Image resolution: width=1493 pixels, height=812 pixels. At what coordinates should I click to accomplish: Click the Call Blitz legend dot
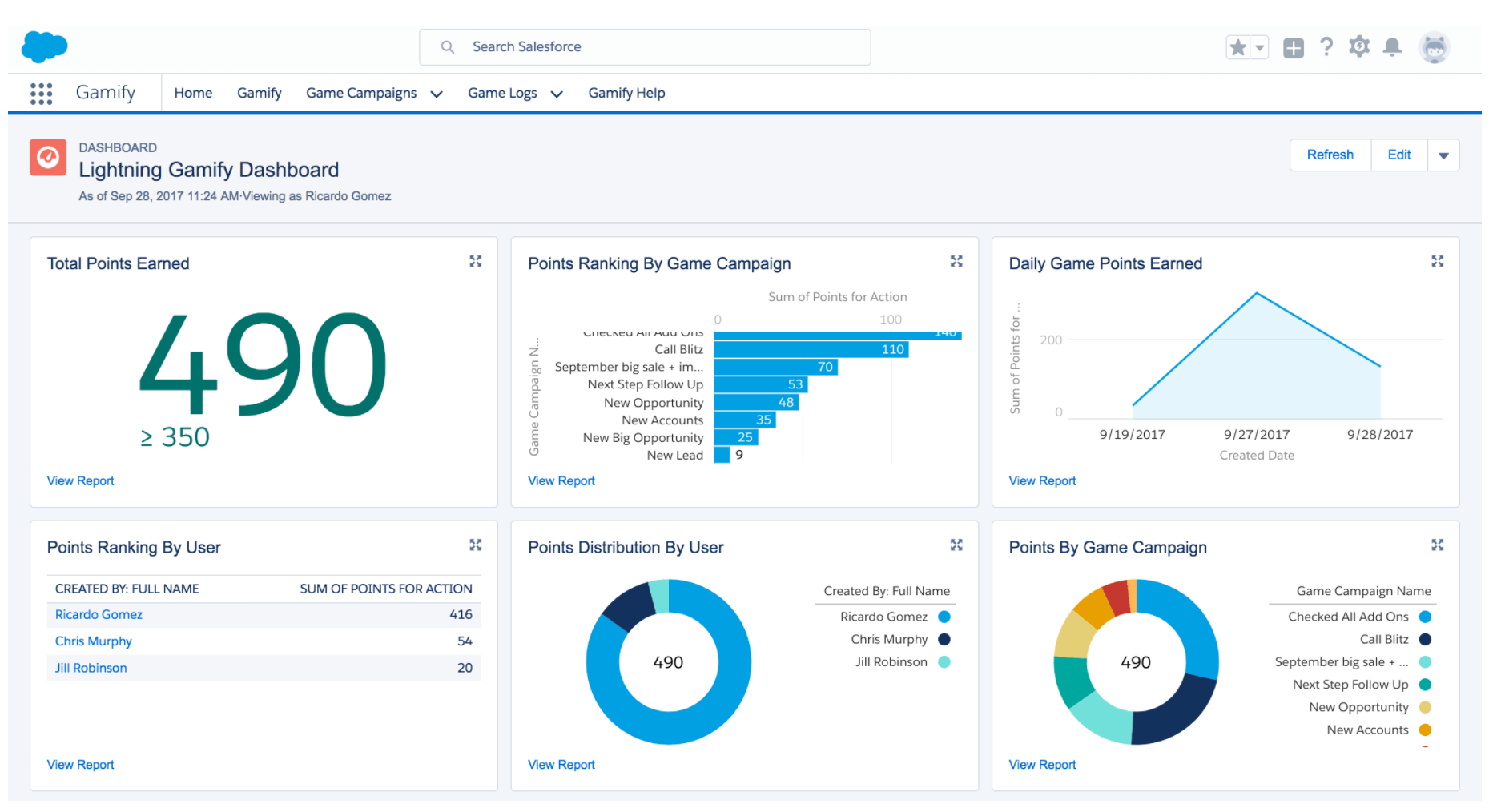coord(1426,639)
